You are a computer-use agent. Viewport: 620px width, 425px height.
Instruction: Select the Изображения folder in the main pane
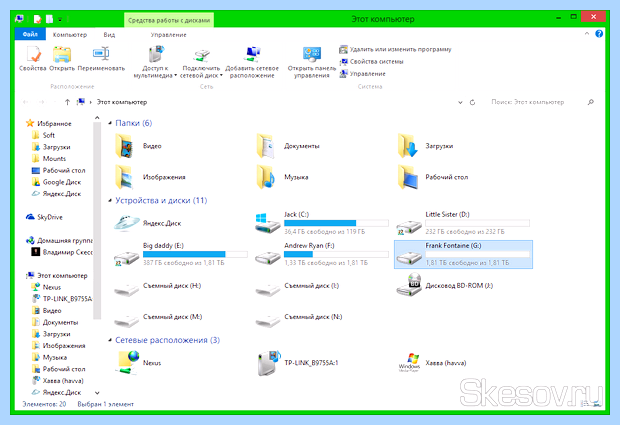150,177
